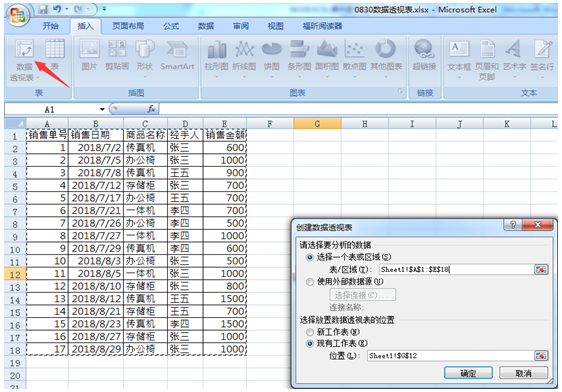Click the Choose Connection (选择连接) button

pyautogui.click(x=362, y=295)
